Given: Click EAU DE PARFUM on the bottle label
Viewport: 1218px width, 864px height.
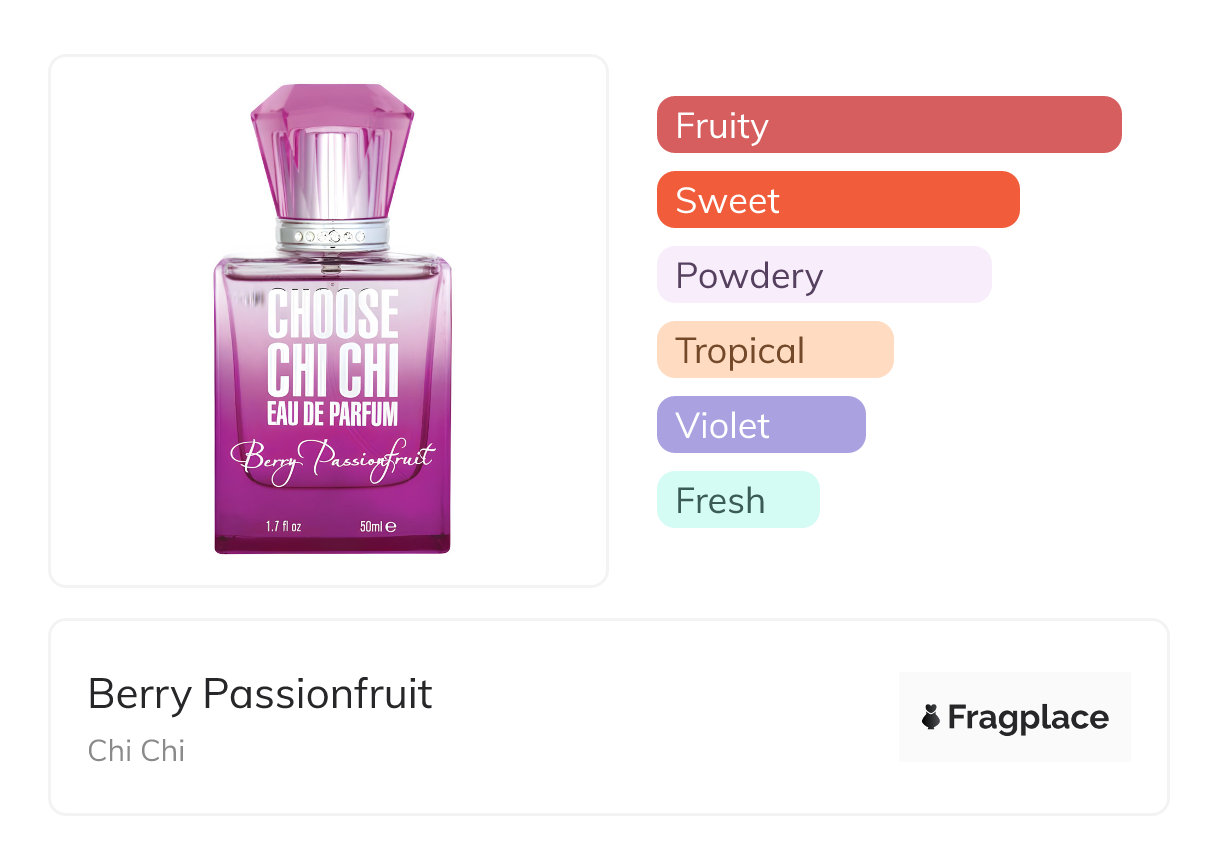Looking at the screenshot, I should pyautogui.click(x=332, y=413).
